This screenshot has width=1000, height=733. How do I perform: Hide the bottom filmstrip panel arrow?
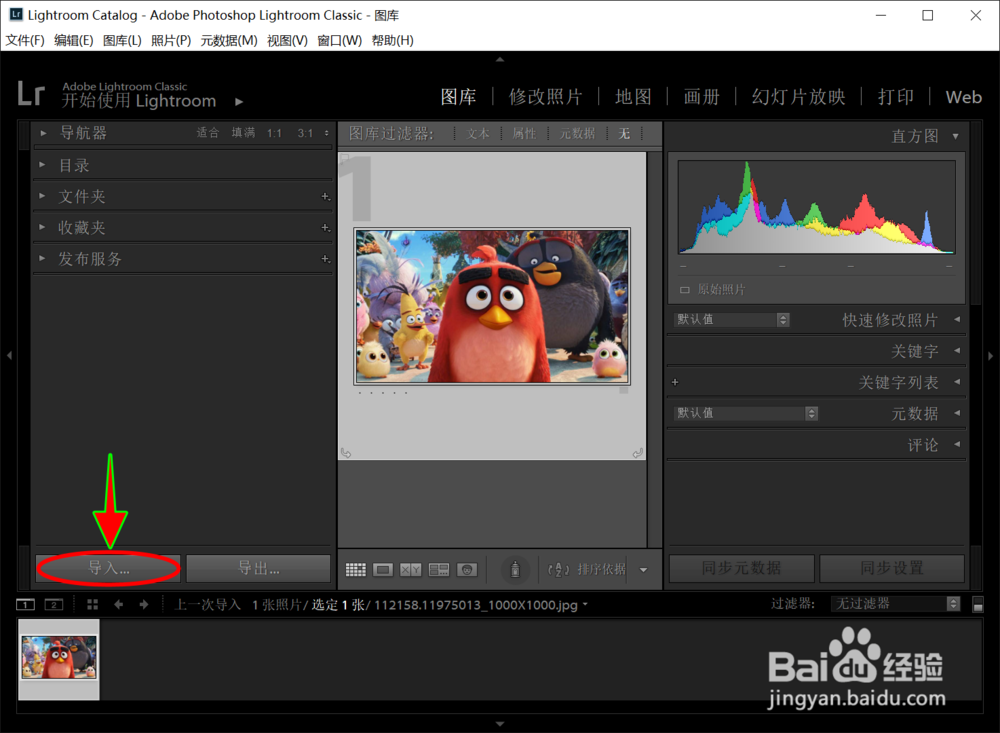coord(500,724)
